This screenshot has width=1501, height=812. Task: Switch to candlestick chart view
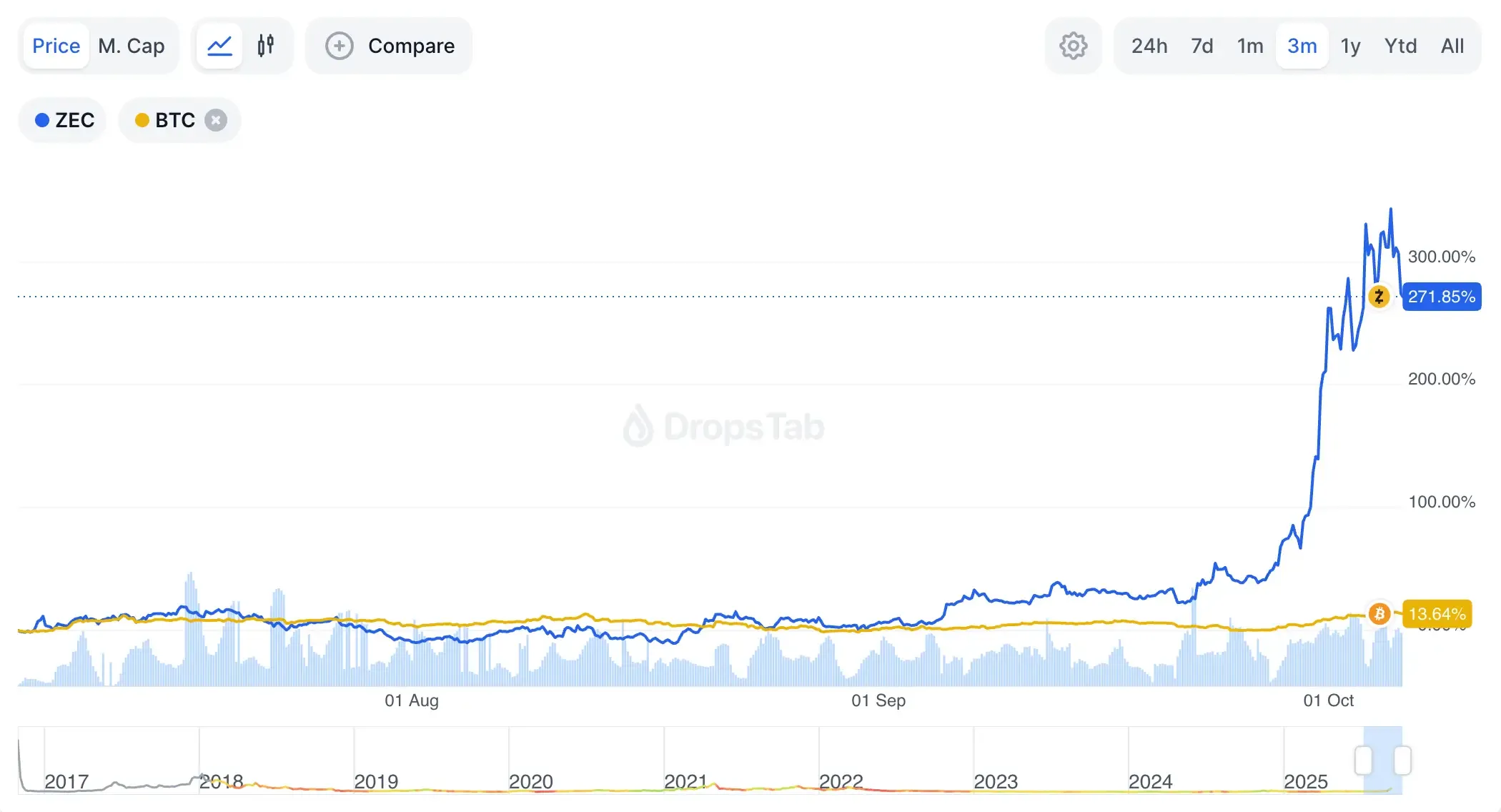pos(266,45)
